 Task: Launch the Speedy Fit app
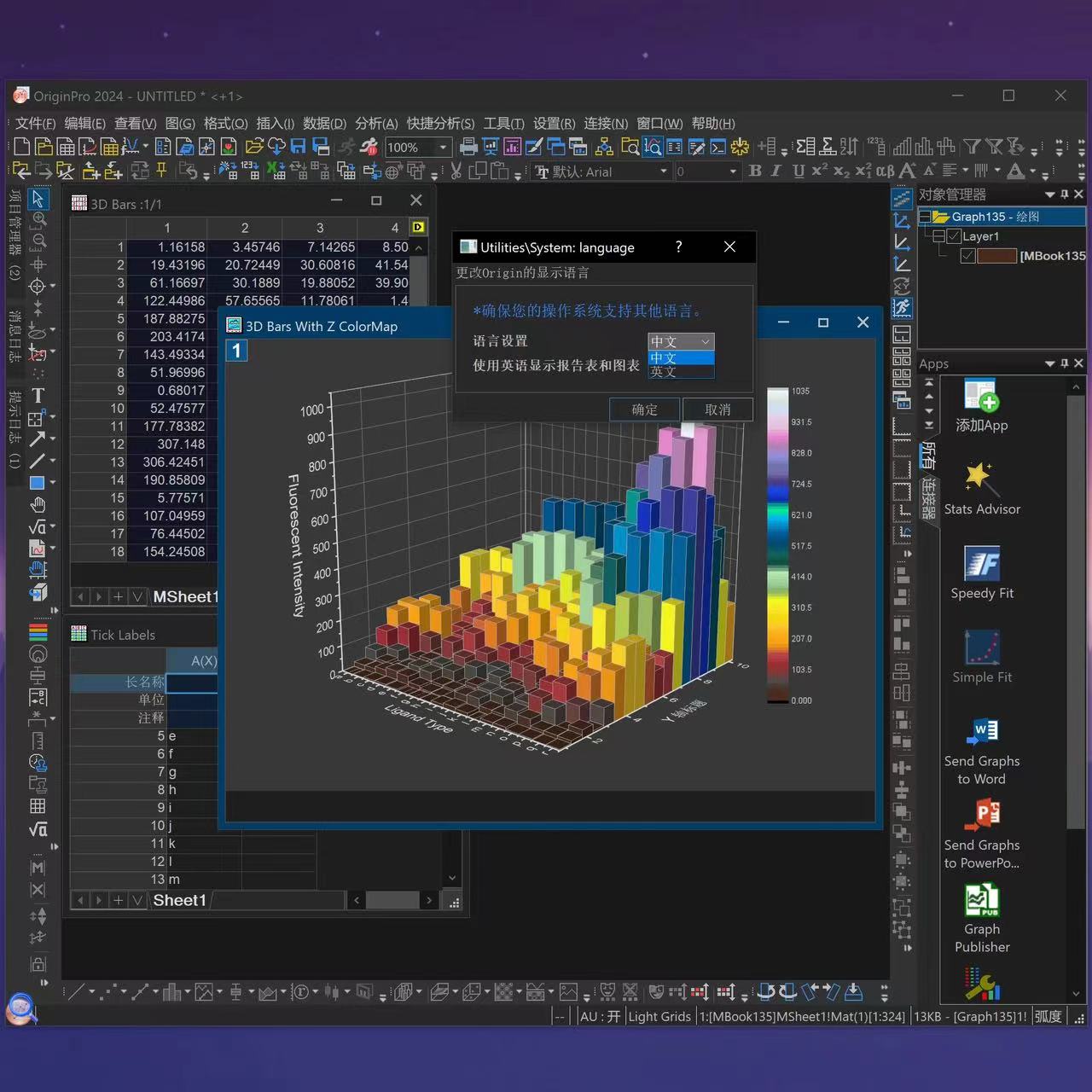click(981, 572)
